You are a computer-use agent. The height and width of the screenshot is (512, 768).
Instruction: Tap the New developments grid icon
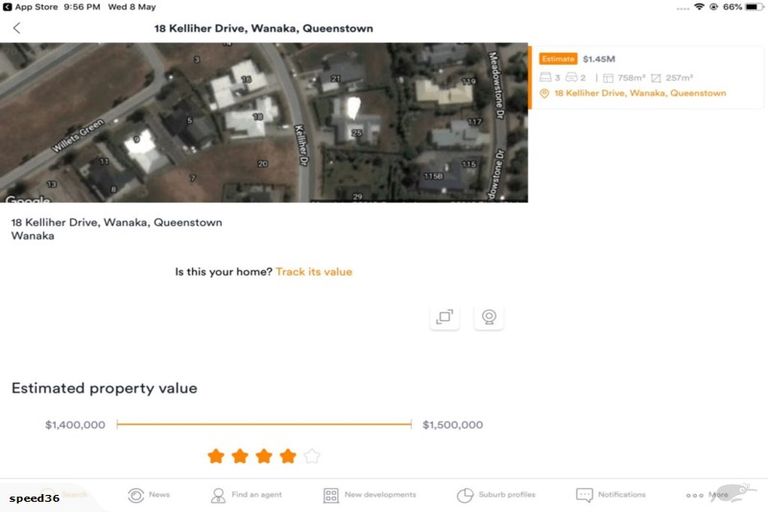pos(331,495)
